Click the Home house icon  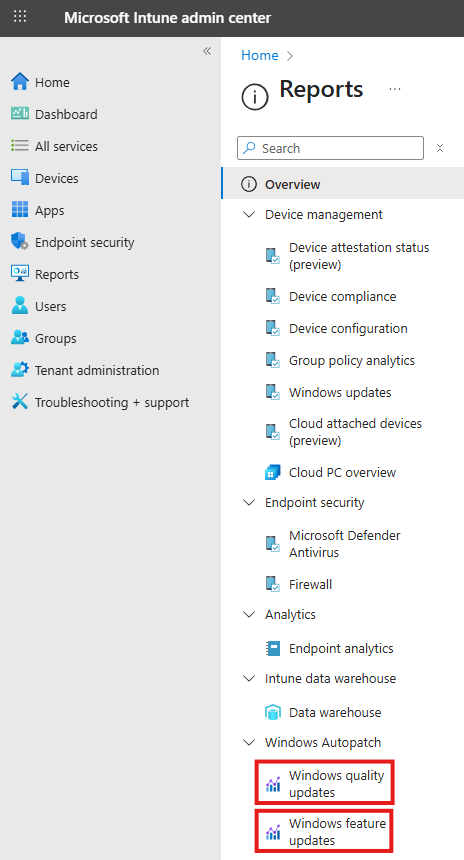tap(20, 82)
